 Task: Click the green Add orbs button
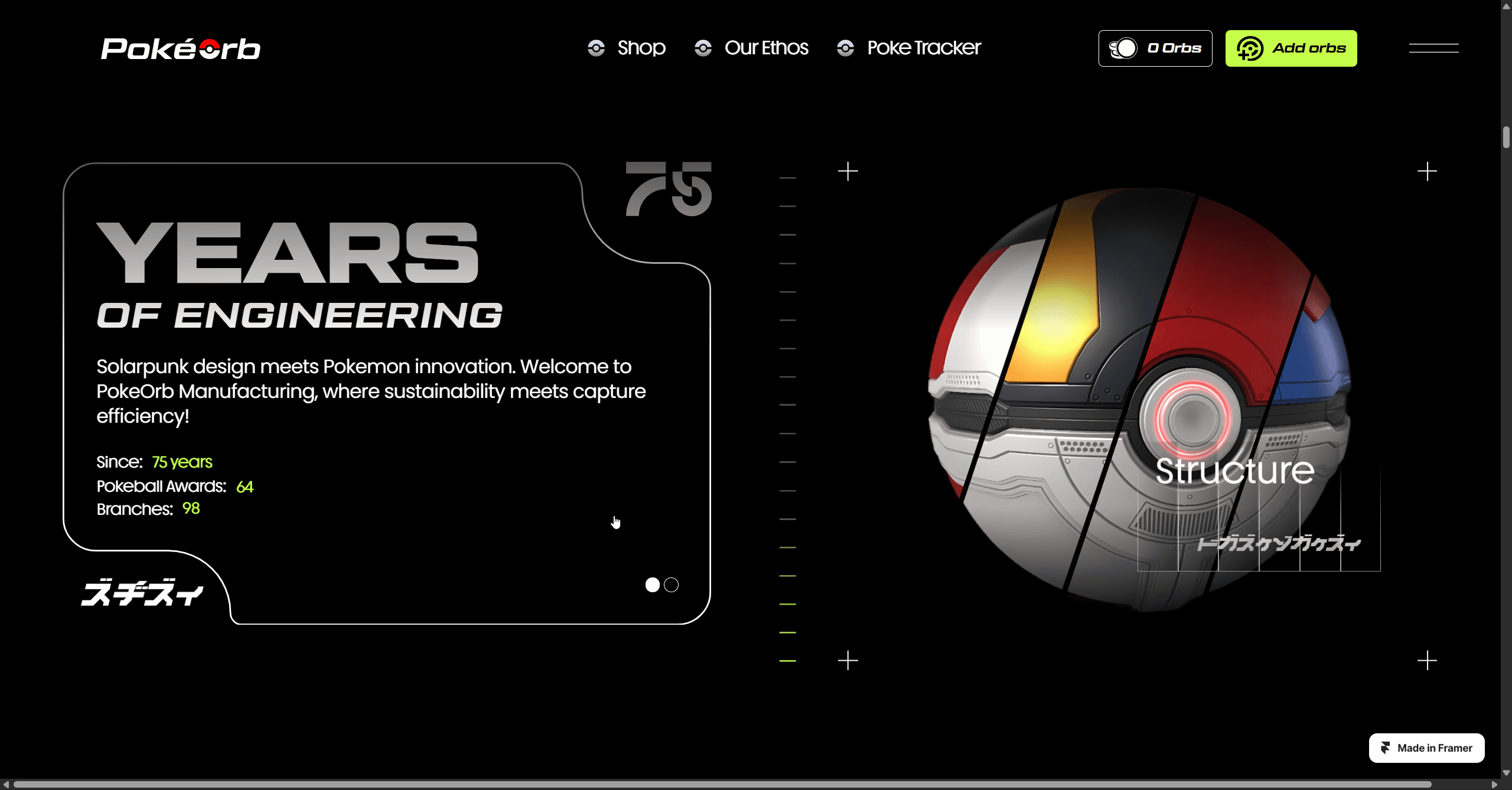coord(1291,48)
